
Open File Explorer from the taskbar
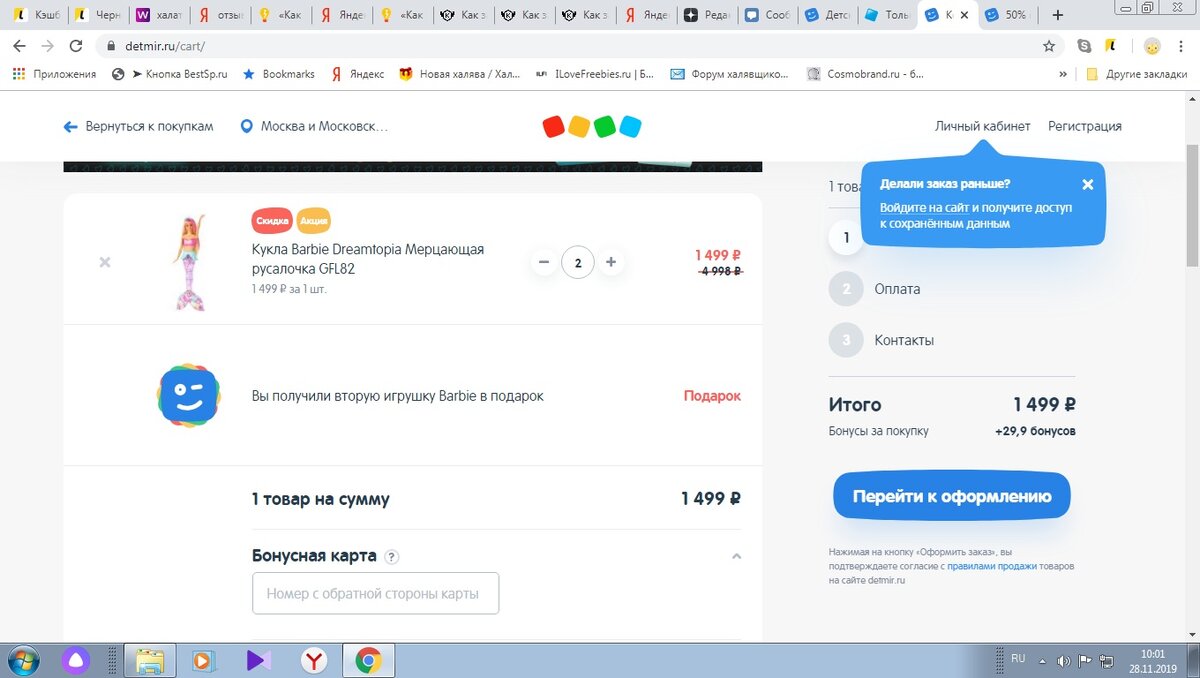[x=150, y=660]
